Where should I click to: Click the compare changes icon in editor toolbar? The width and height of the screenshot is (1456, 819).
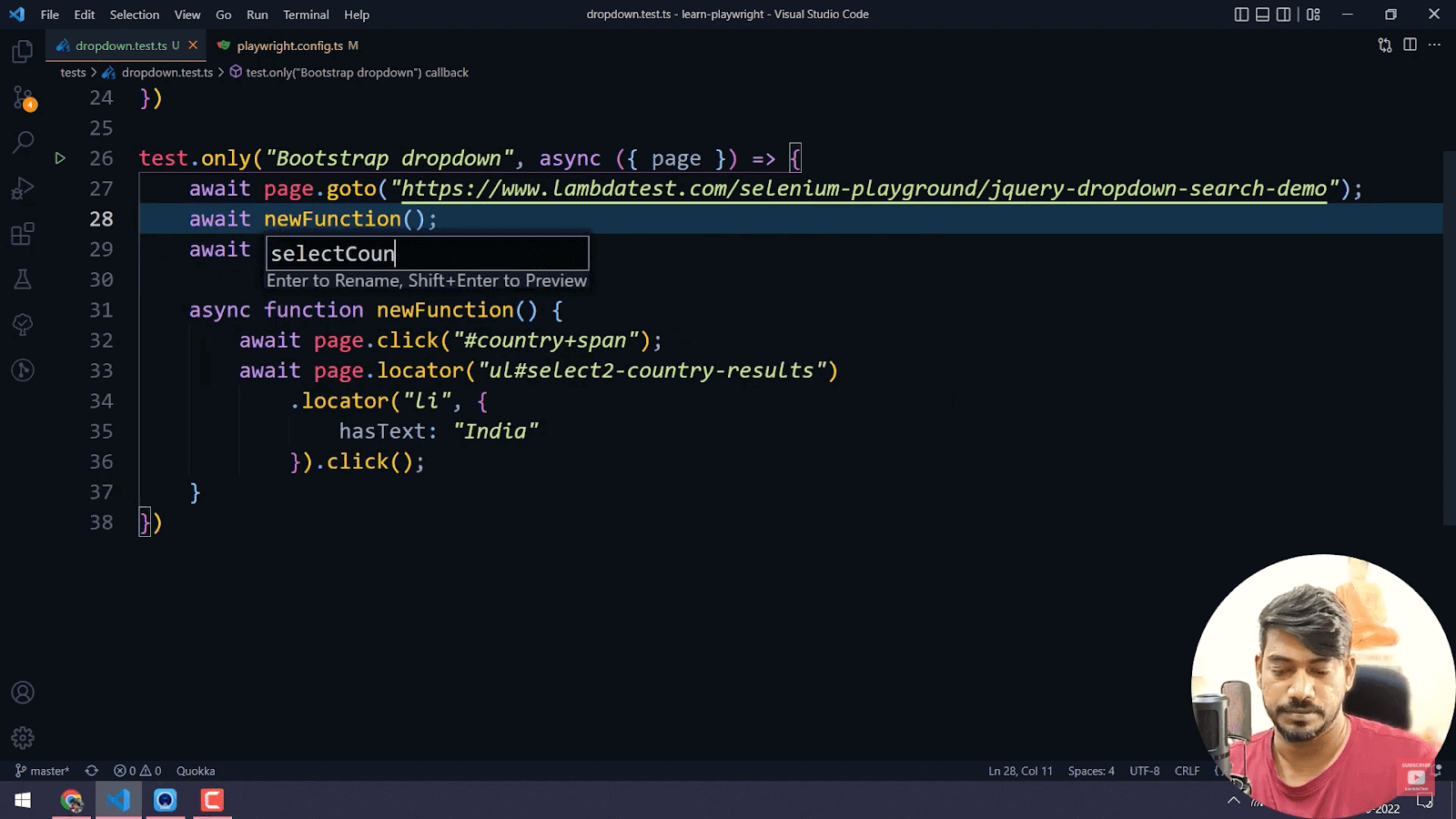pyautogui.click(x=1385, y=45)
